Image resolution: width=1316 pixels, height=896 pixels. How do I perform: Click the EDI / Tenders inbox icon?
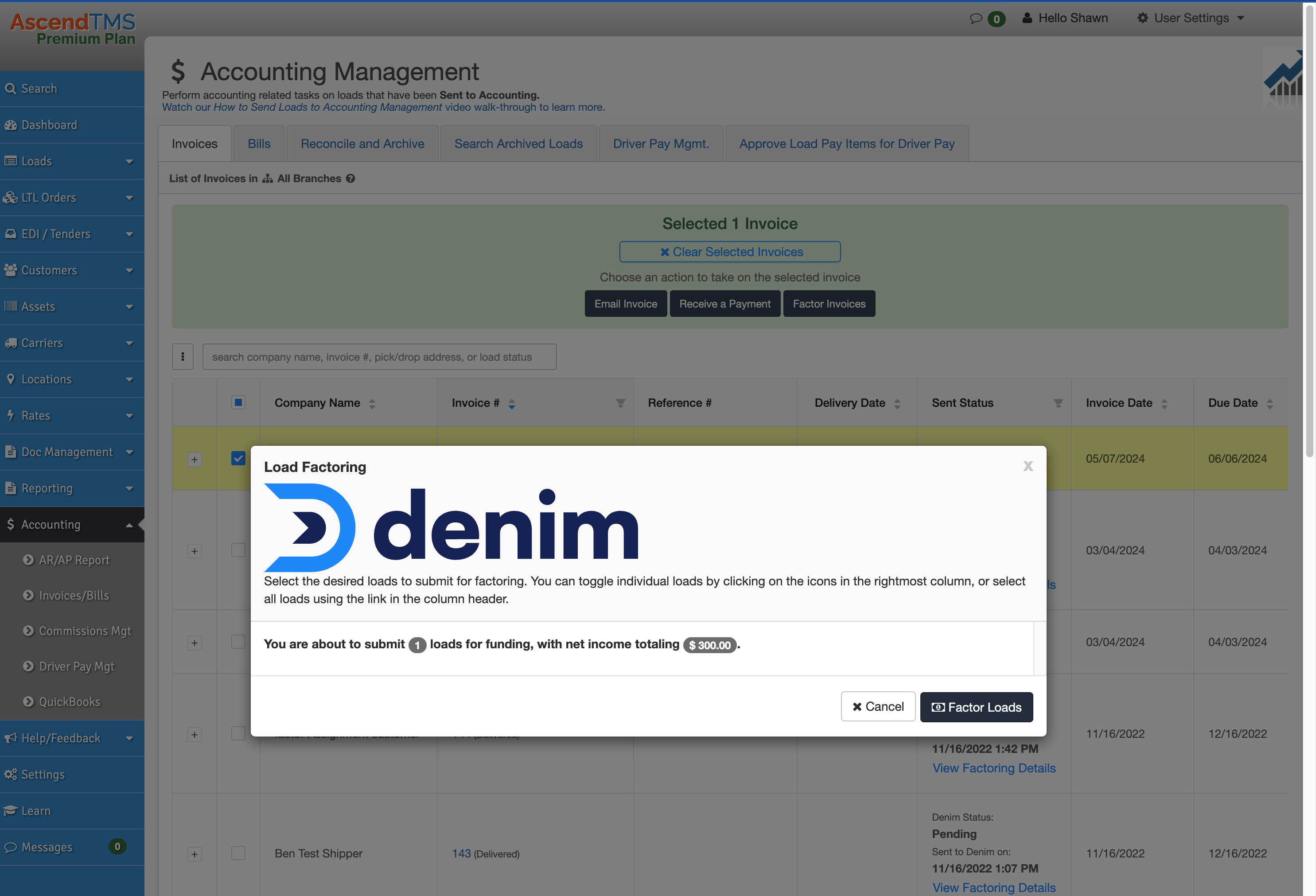click(10, 234)
